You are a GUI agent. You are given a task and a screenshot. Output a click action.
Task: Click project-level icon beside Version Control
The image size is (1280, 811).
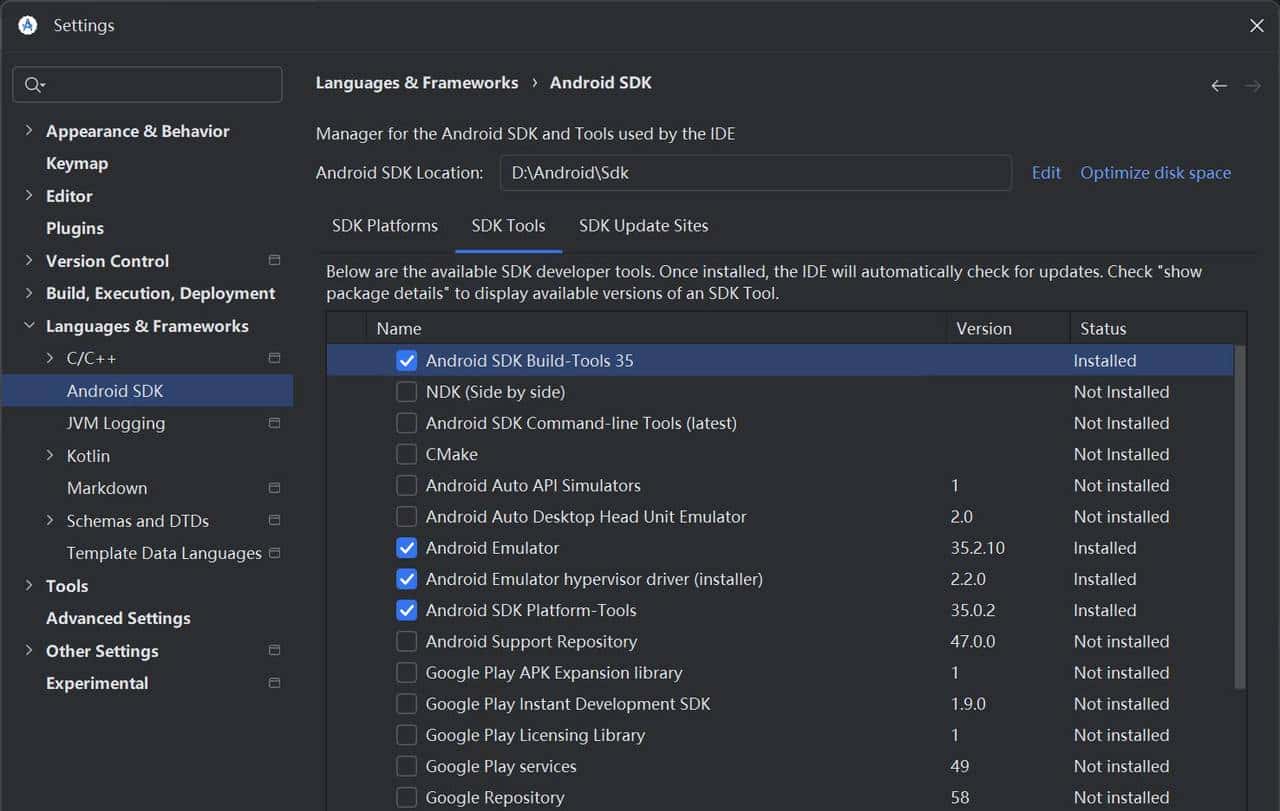tap(274, 260)
